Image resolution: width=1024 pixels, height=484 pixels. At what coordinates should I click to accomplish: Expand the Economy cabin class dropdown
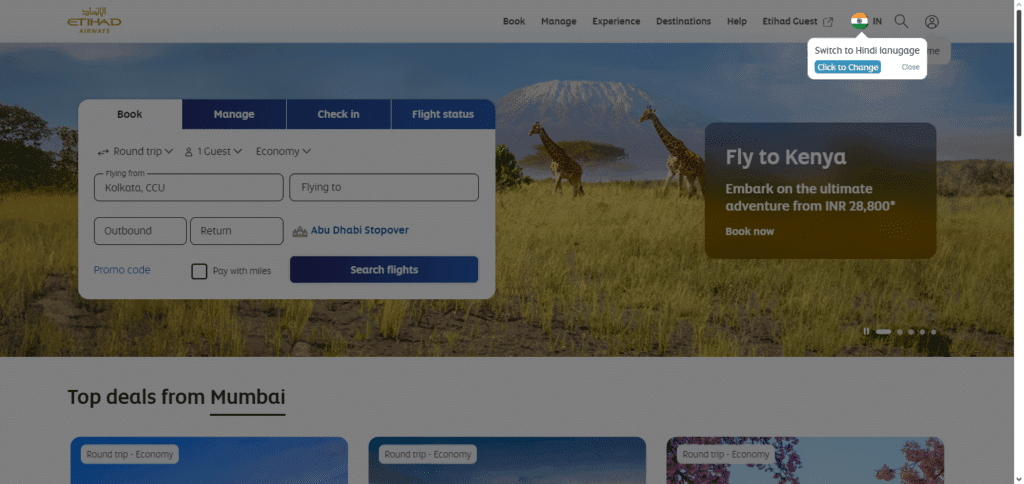283,152
